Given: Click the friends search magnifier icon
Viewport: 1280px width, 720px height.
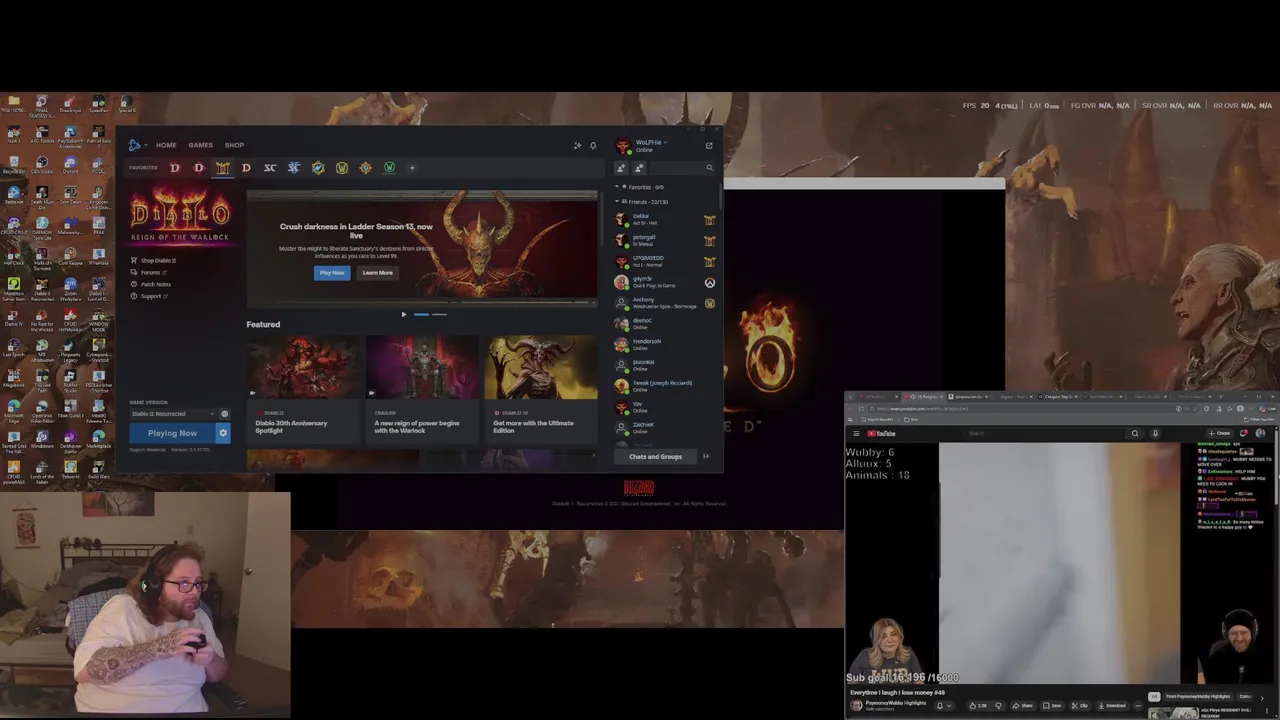Looking at the screenshot, I should (709, 168).
